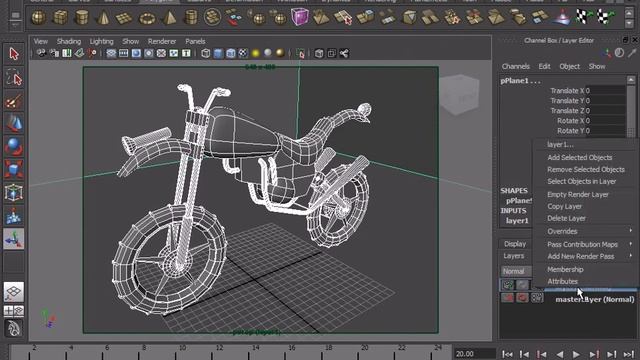The height and width of the screenshot is (360, 640).
Task: Create a polygon cylinder from shelf
Action: (82, 18)
